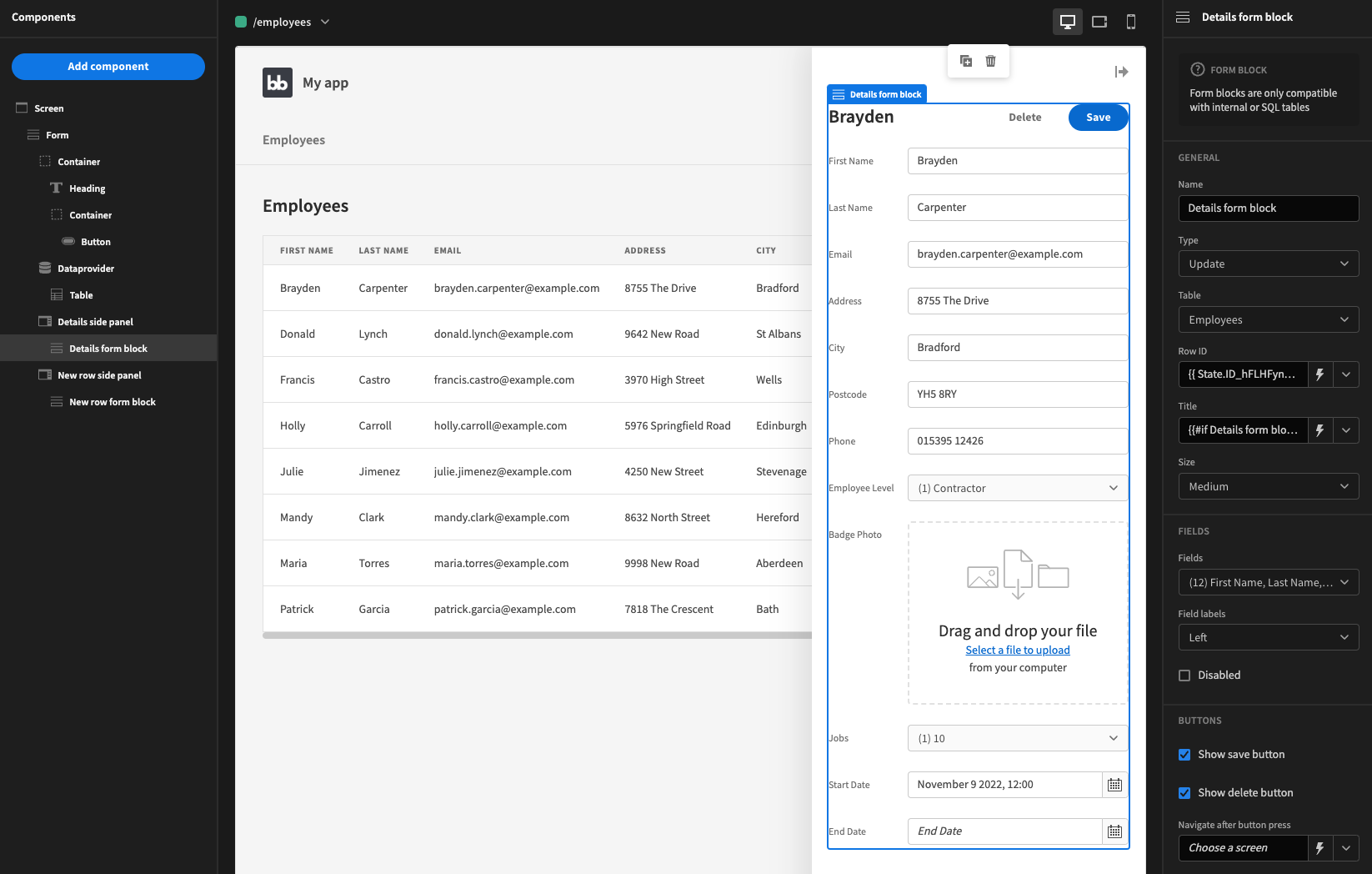Switch to tablet preview icon
Screen dimensions: 1372x874
[x=1099, y=22]
